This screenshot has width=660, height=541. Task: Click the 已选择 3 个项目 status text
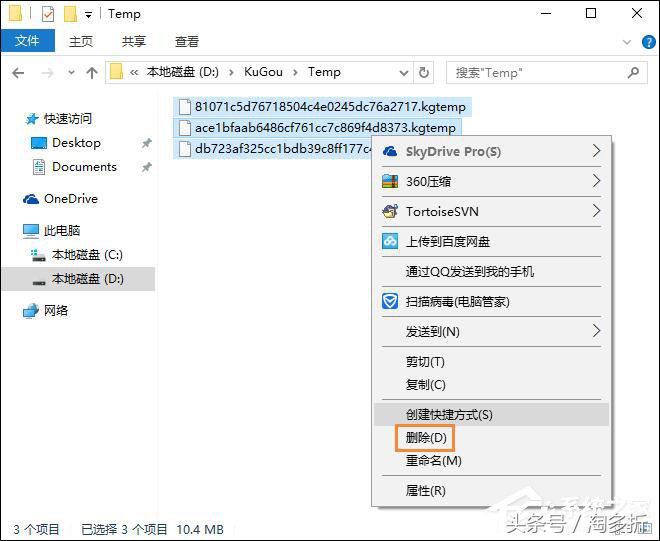[124, 529]
